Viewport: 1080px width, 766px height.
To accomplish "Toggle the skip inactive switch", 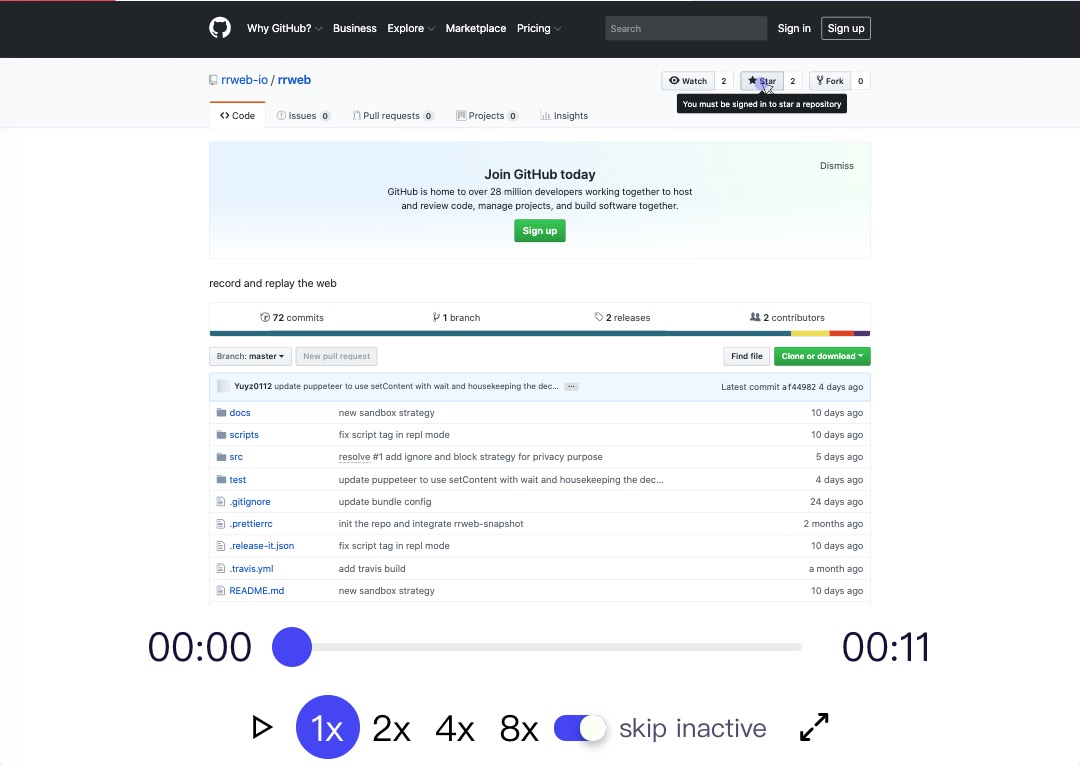I will (x=580, y=728).
